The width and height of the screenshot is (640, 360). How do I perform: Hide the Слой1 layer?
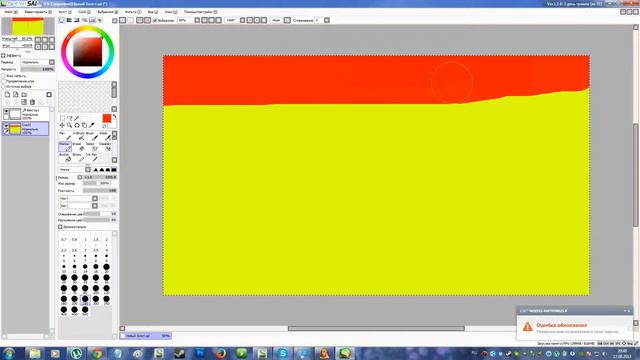coord(6,126)
